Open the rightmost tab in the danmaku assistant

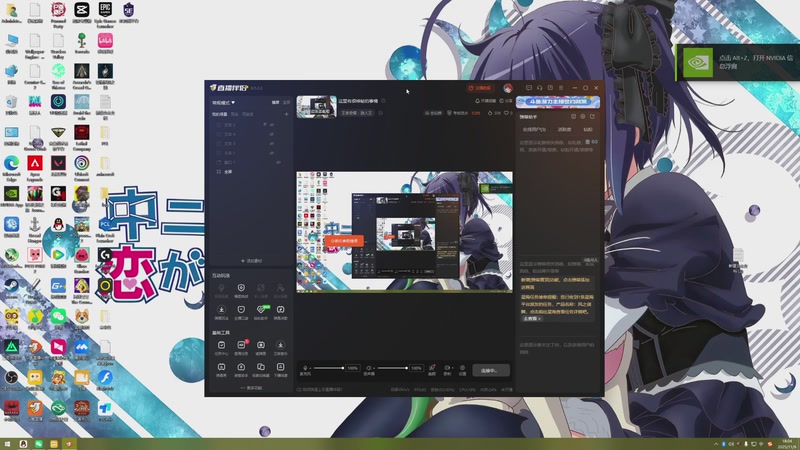click(588, 130)
